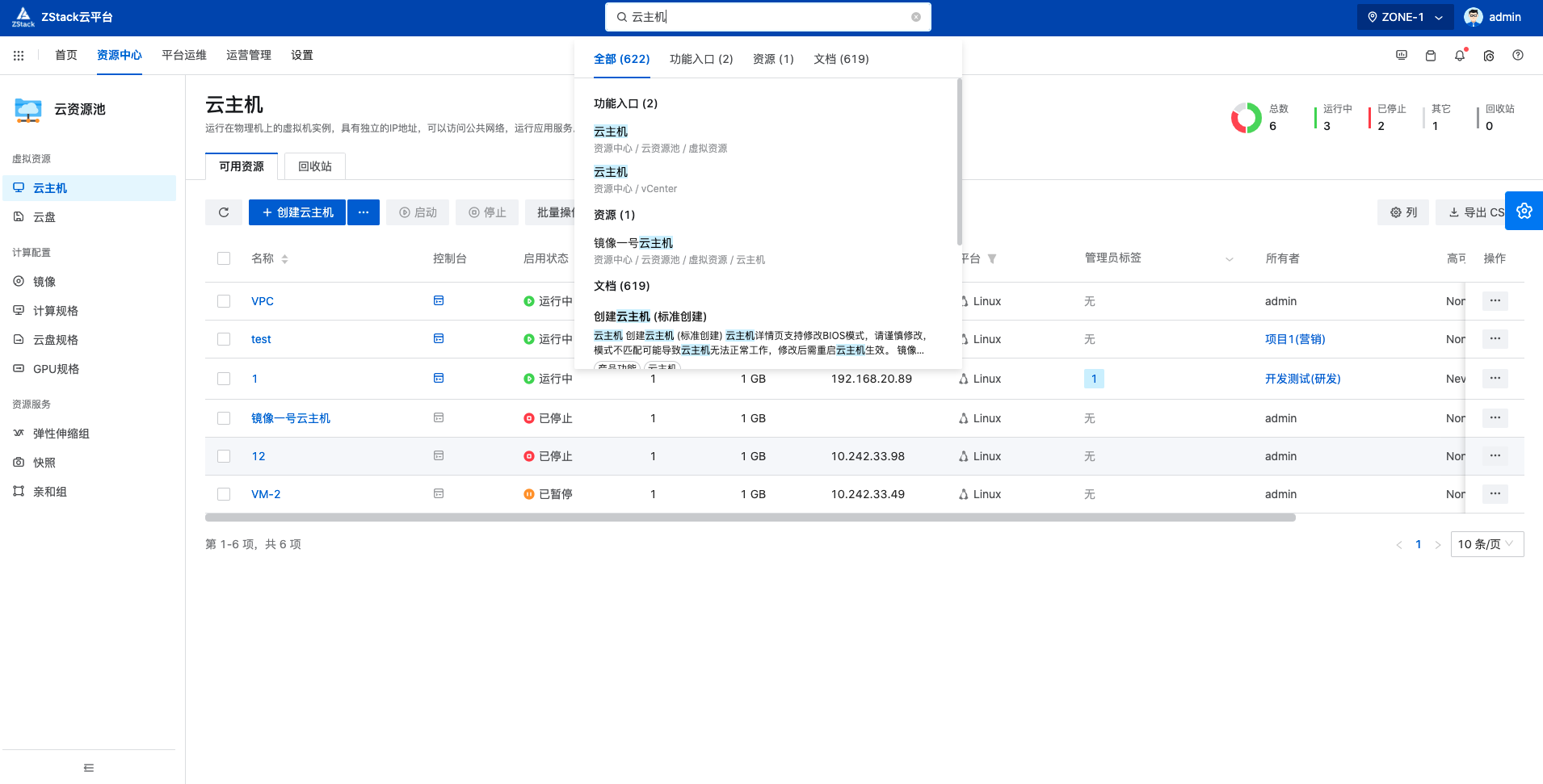Tick the checkbox for the test row
This screenshot has width=1543, height=784.
pyautogui.click(x=224, y=339)
